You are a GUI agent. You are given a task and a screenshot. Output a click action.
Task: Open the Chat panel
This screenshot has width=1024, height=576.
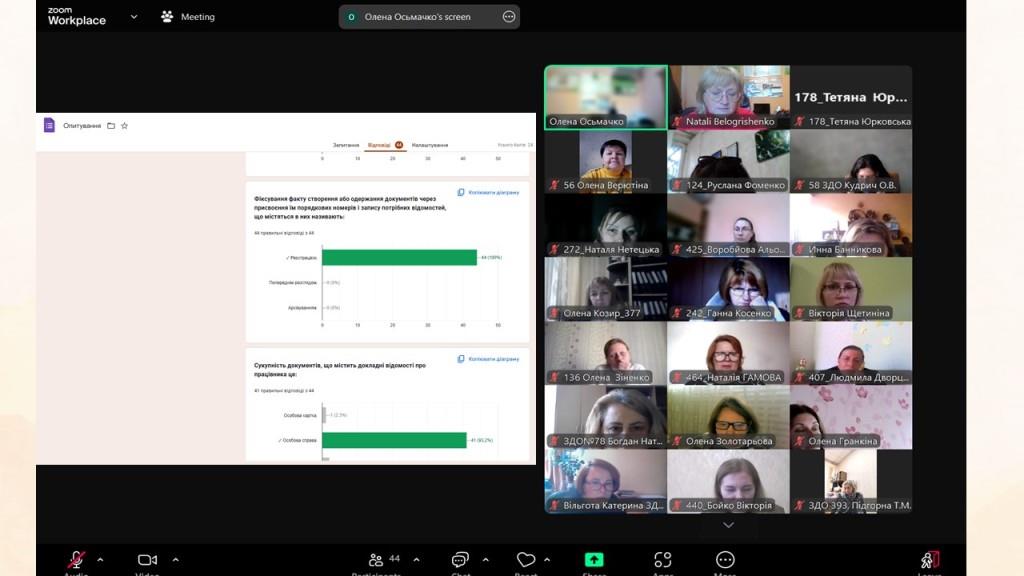460,560
